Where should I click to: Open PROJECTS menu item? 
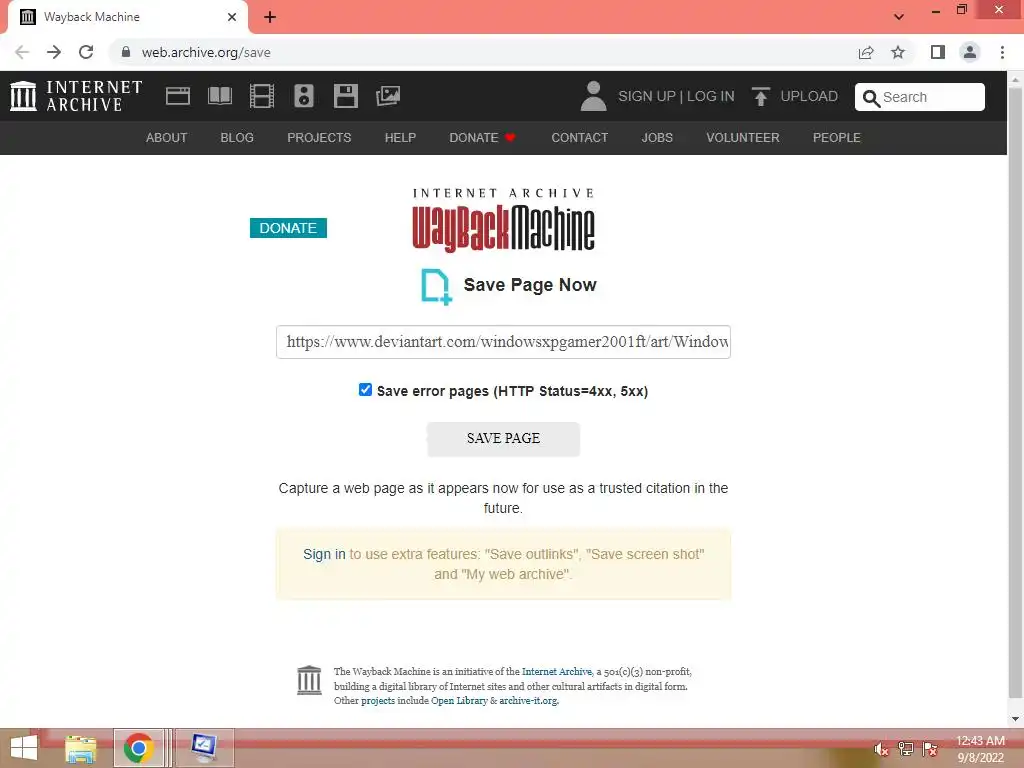[319, 138]
